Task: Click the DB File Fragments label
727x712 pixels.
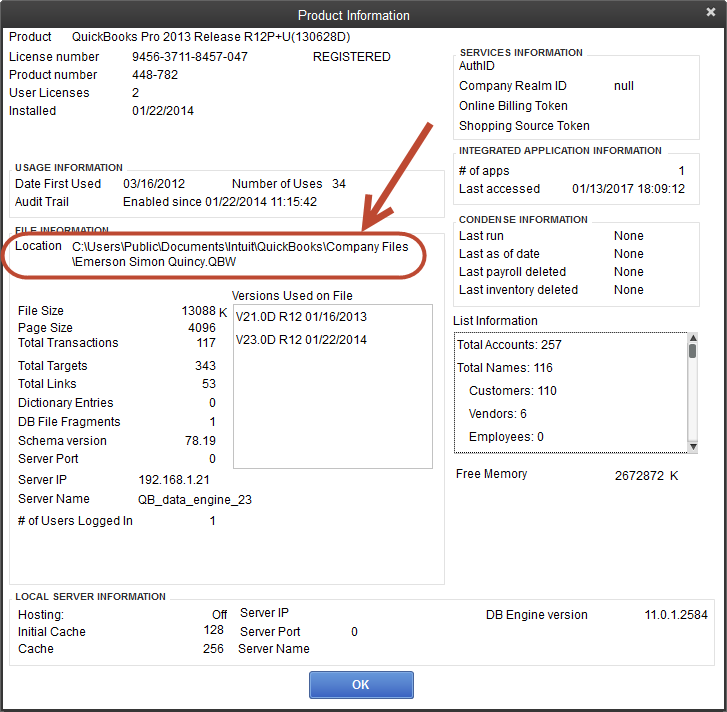Action: 69,422
